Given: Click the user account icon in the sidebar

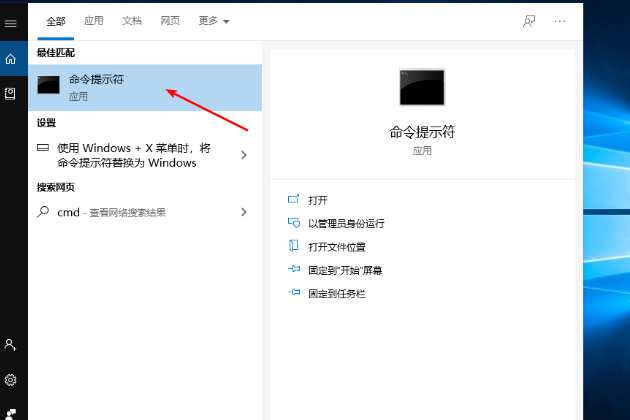Looking at the screenshot, I should coord(10,345).
